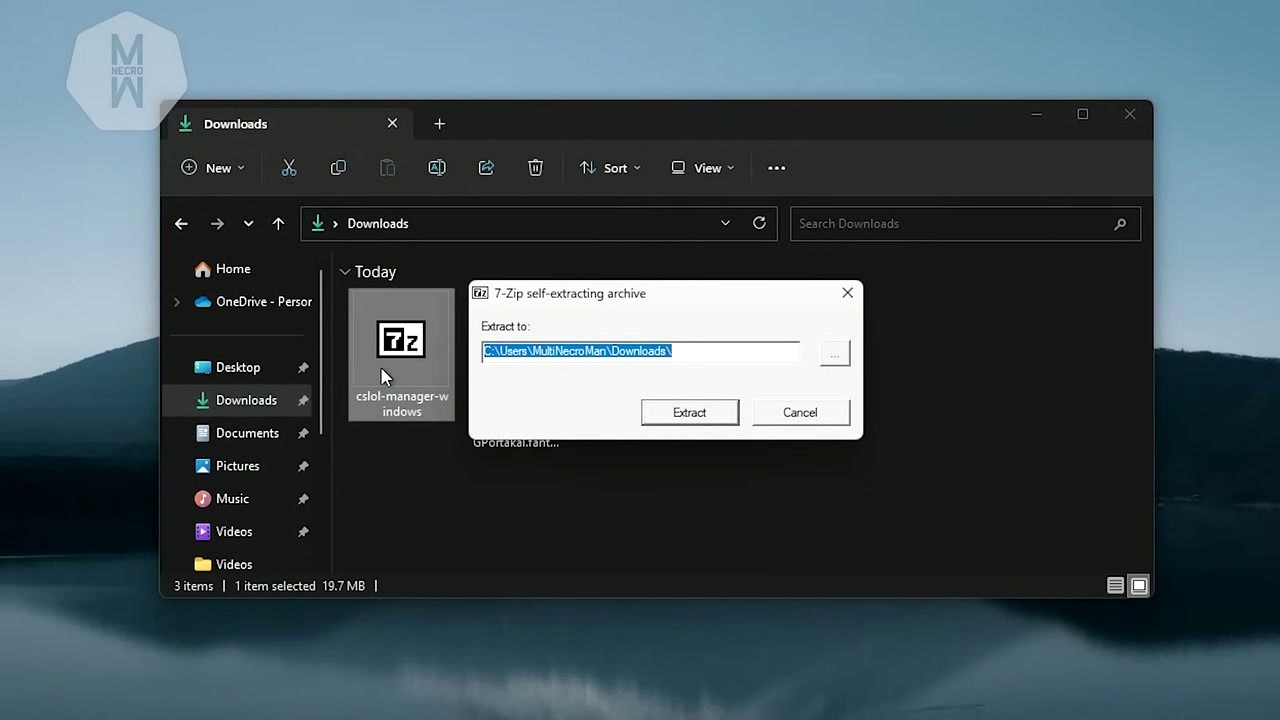Close the Downloads tab
Viewport: 1280px width, 720px height.
392,123
